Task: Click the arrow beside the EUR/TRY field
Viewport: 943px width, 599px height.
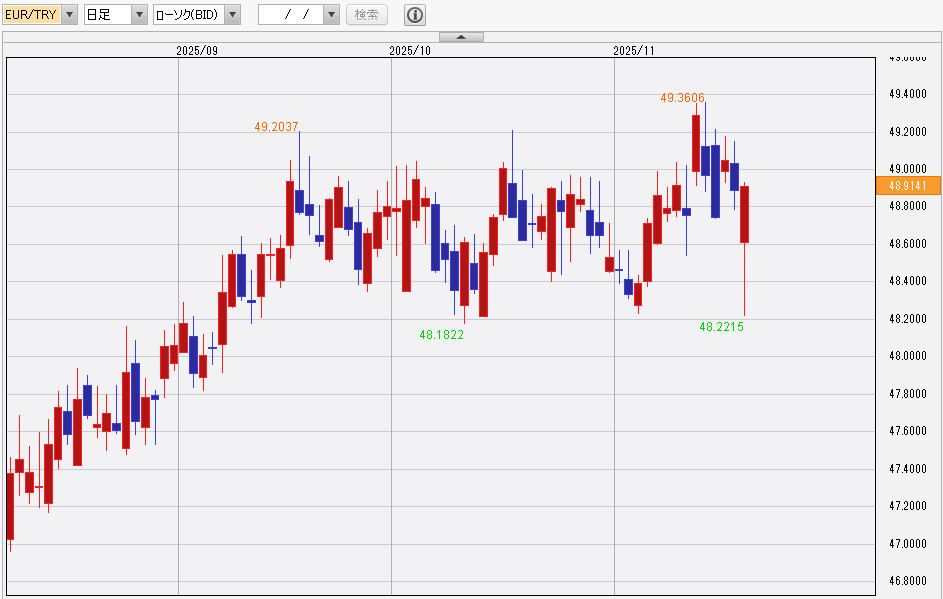Action: [x=70, y=14]
